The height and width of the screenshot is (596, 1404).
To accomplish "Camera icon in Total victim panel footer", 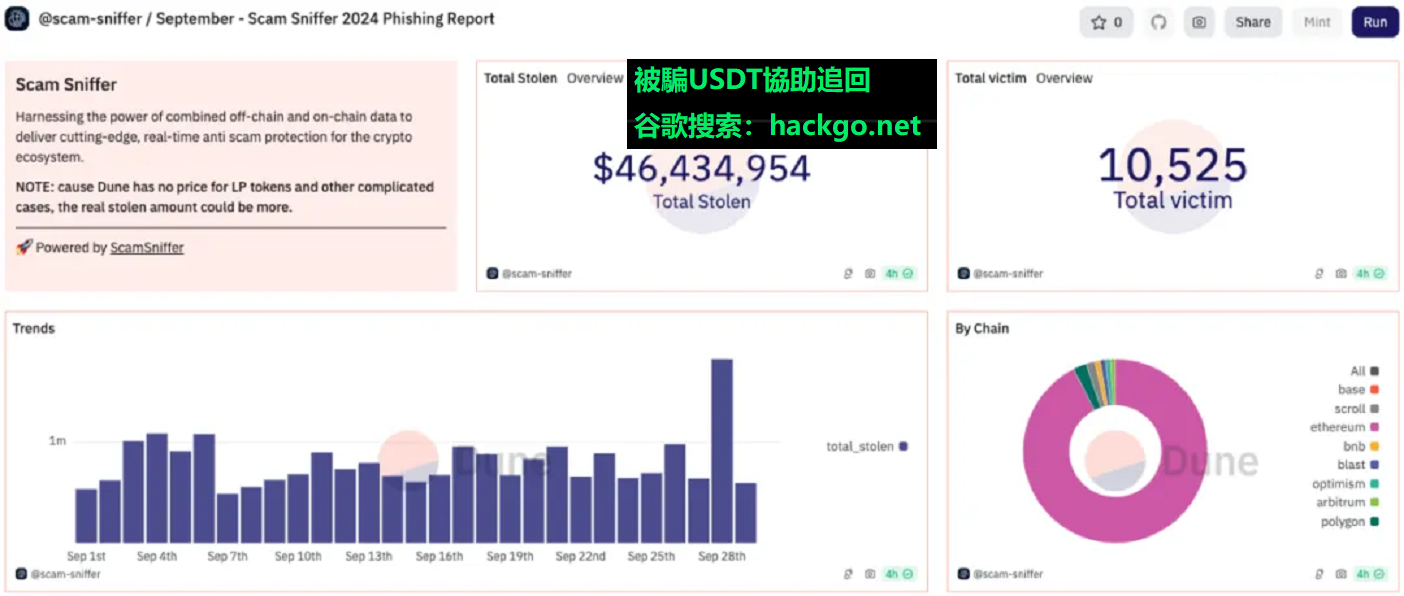I will [1341, 273].
